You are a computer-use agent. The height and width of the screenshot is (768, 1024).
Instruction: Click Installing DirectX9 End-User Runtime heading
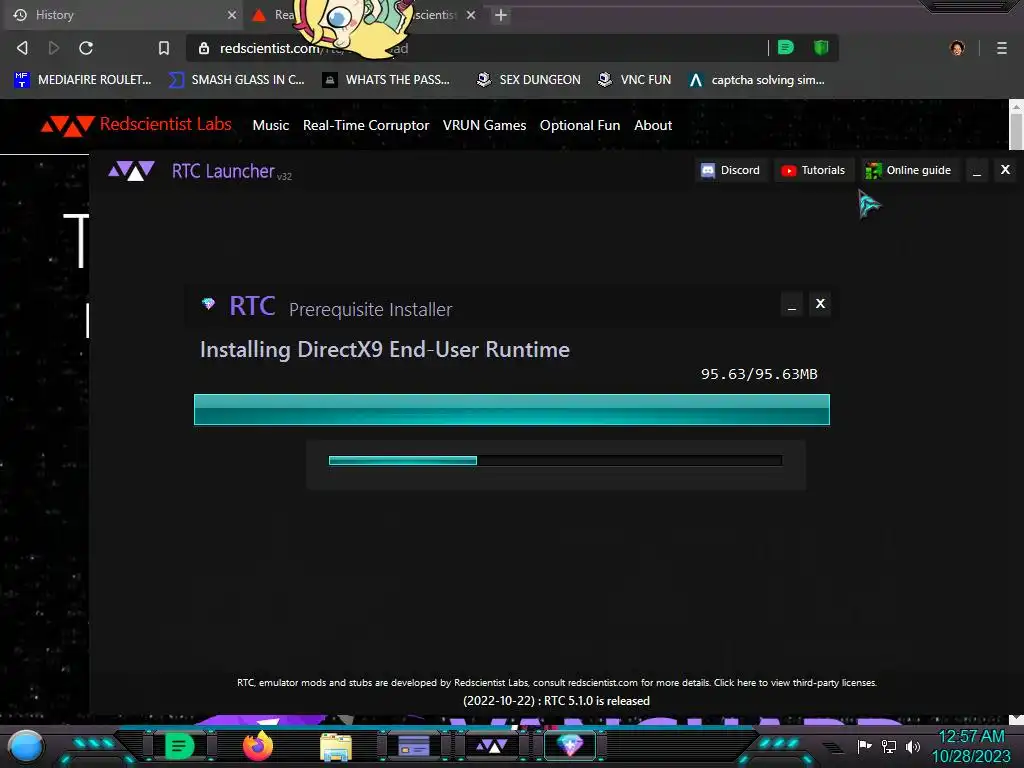pos(385,349)
